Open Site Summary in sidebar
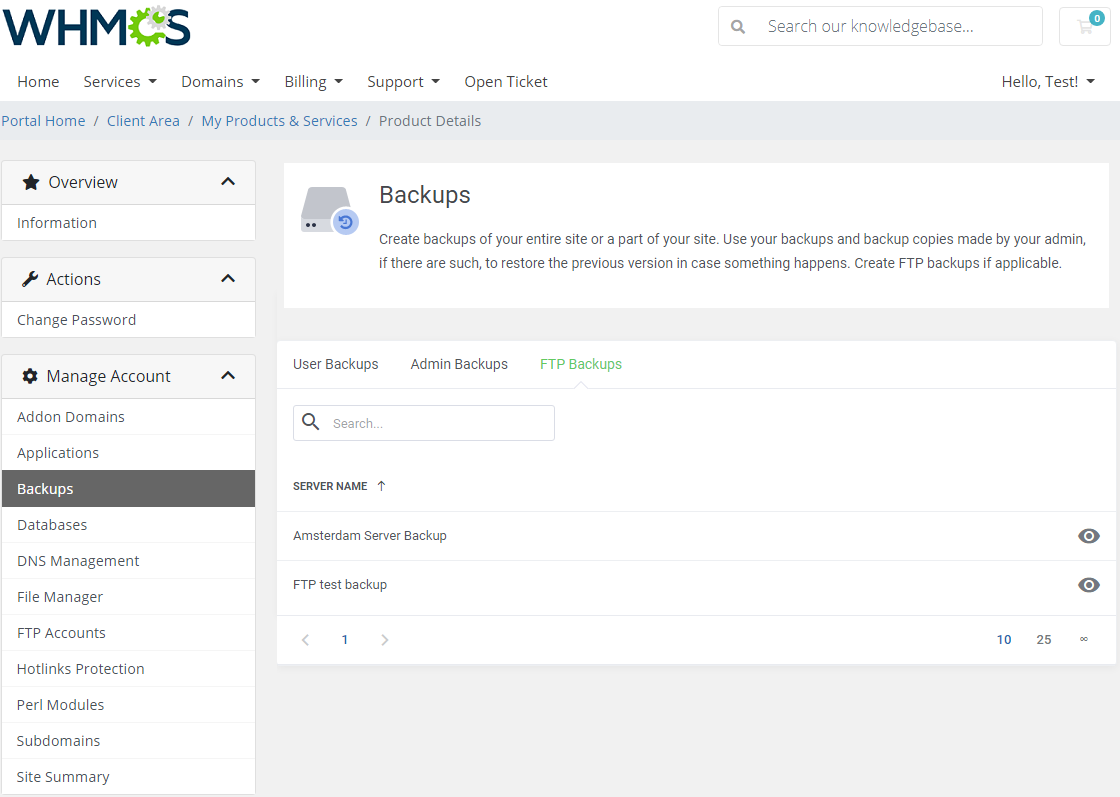 pos(129,776)
